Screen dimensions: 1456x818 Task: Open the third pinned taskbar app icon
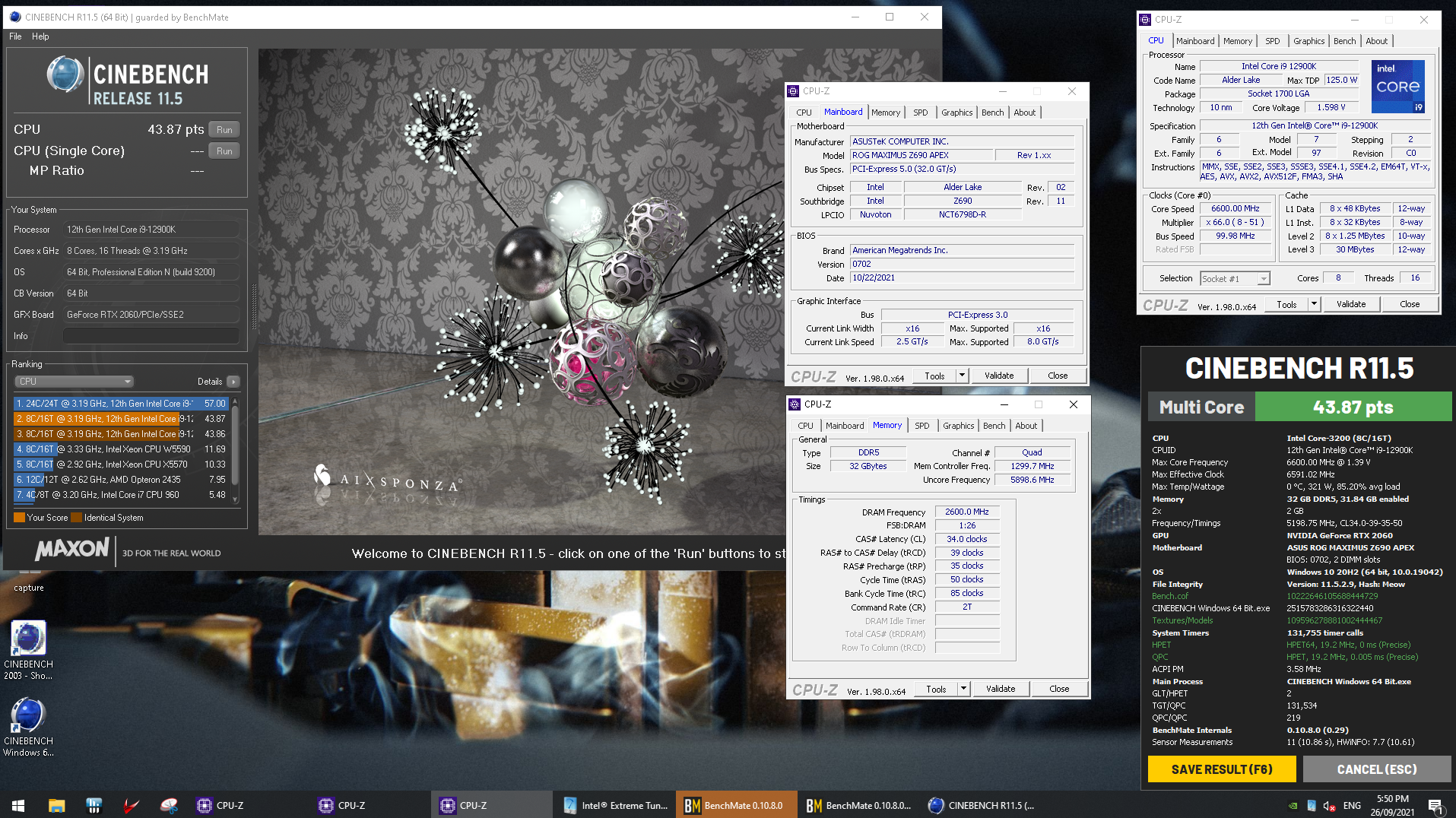pyautogui.click(x=94, y=805)
